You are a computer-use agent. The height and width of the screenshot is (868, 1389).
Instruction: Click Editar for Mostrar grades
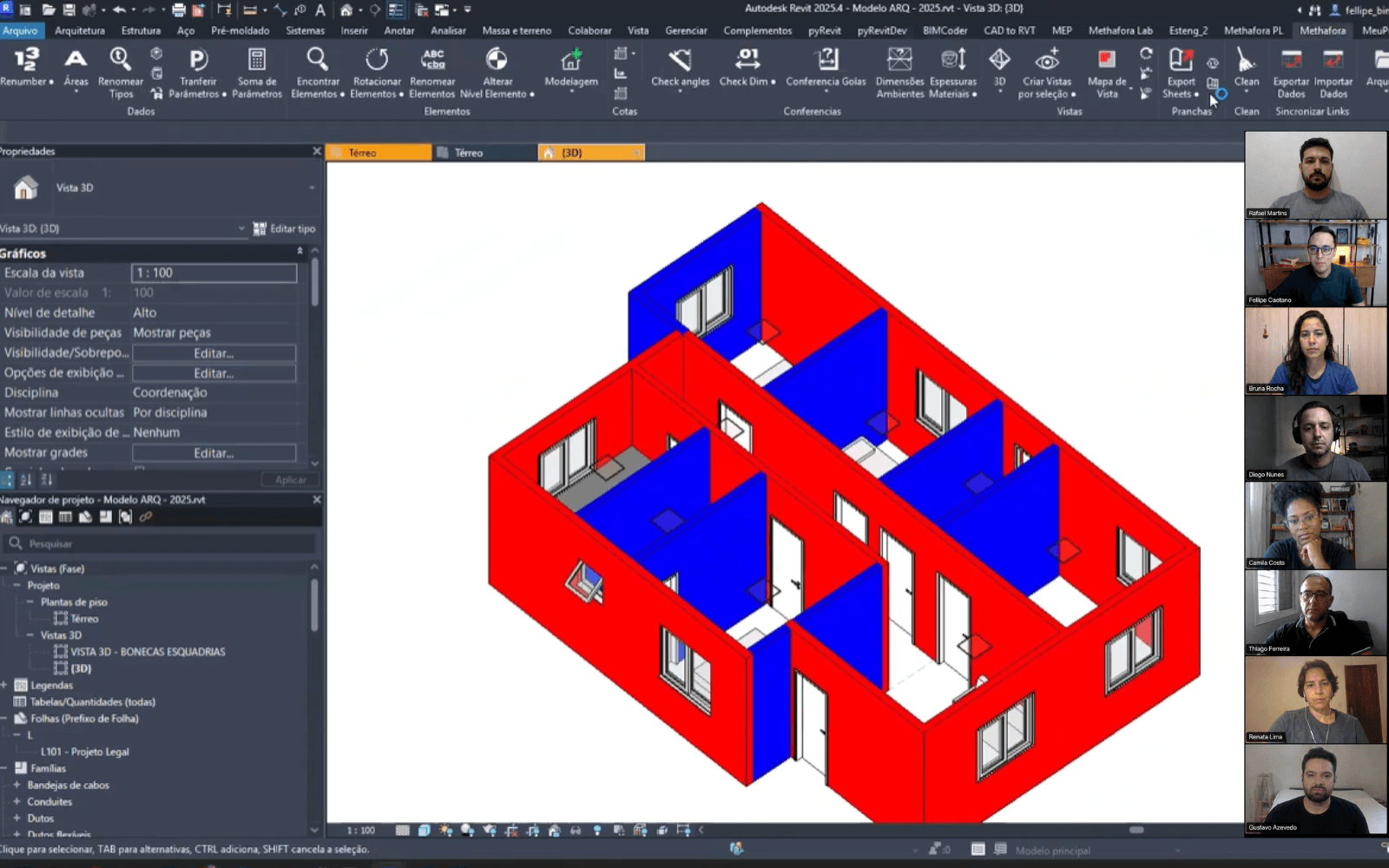(214, 453)
